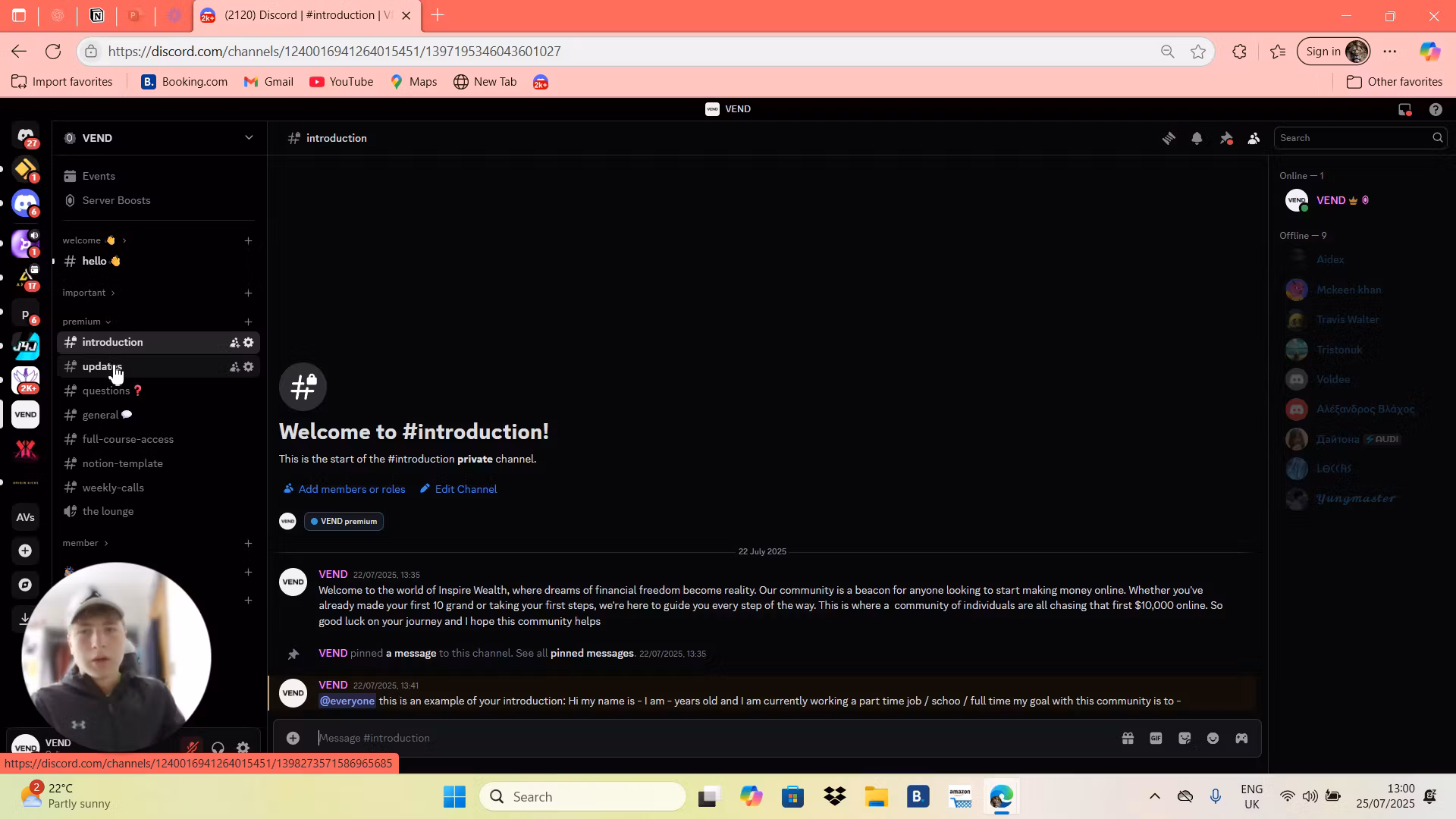This screenshot has width=1456, height=819.
Task: Open Gmail bookmark
Action: coord(268,82)
